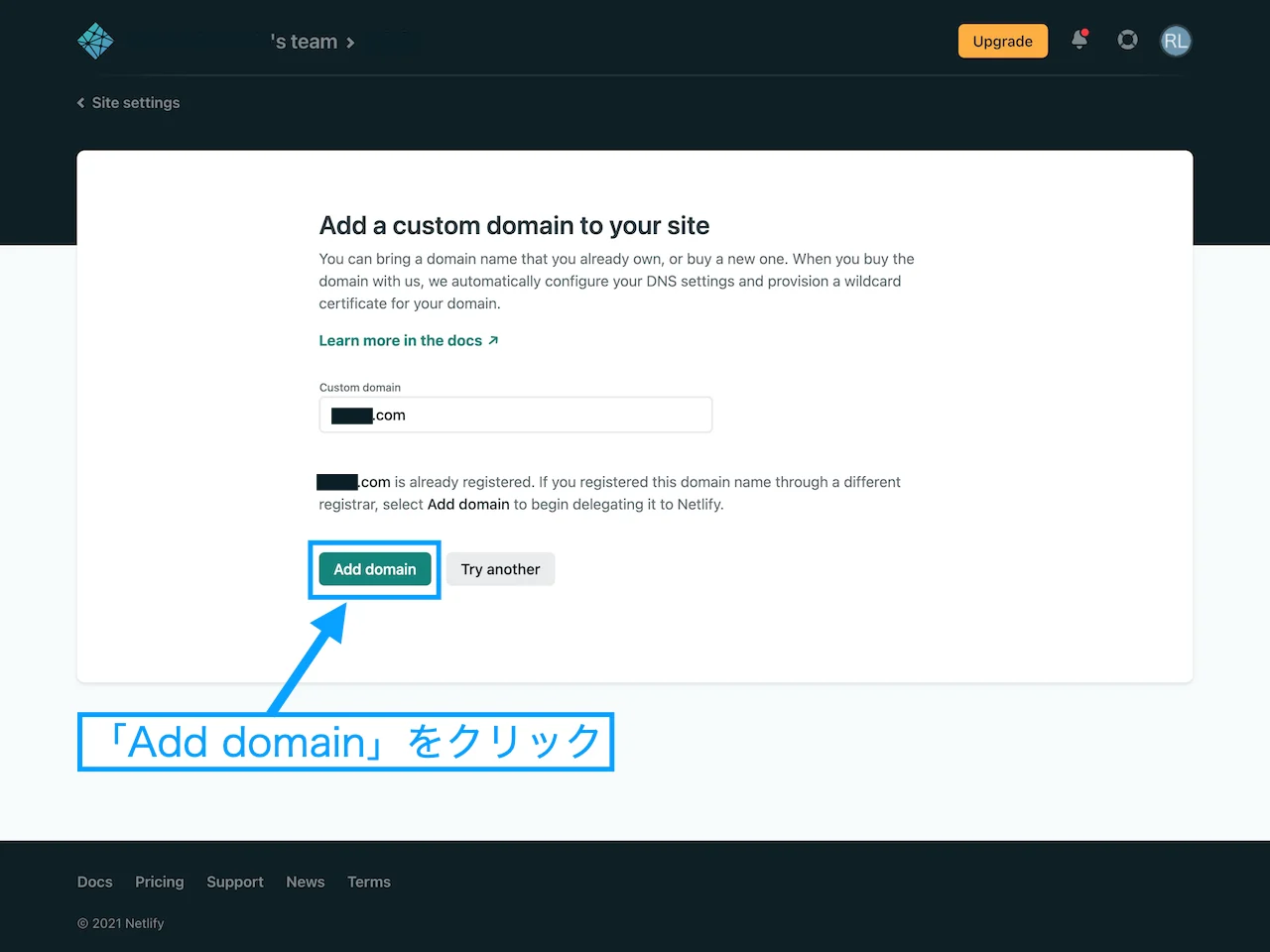The width and height of the screenshot is (1270, 952).
Task: Click the Upgrade button in the header
Action: [1002, 41]
